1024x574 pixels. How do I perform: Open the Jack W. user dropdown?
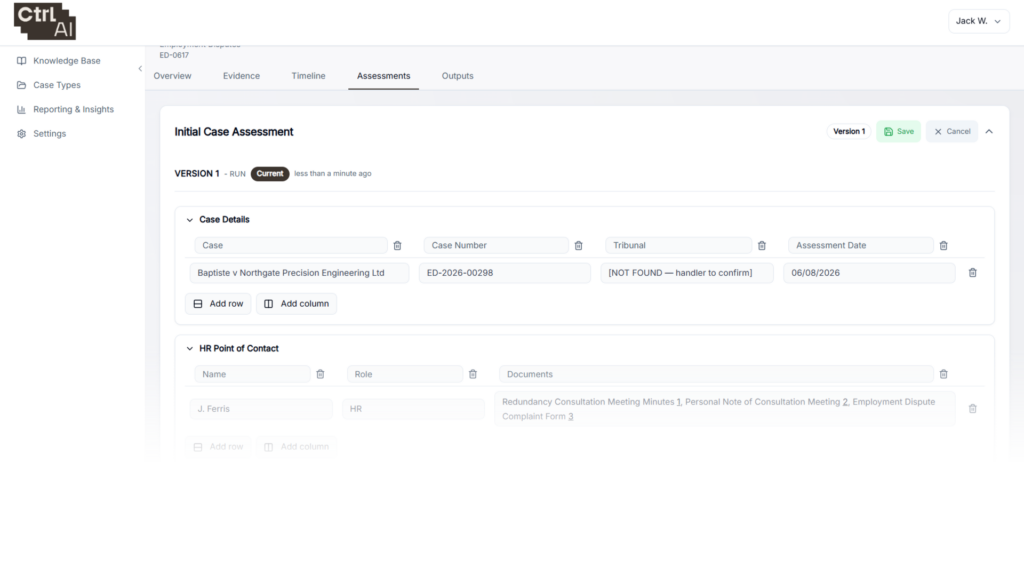pos(978,21)
